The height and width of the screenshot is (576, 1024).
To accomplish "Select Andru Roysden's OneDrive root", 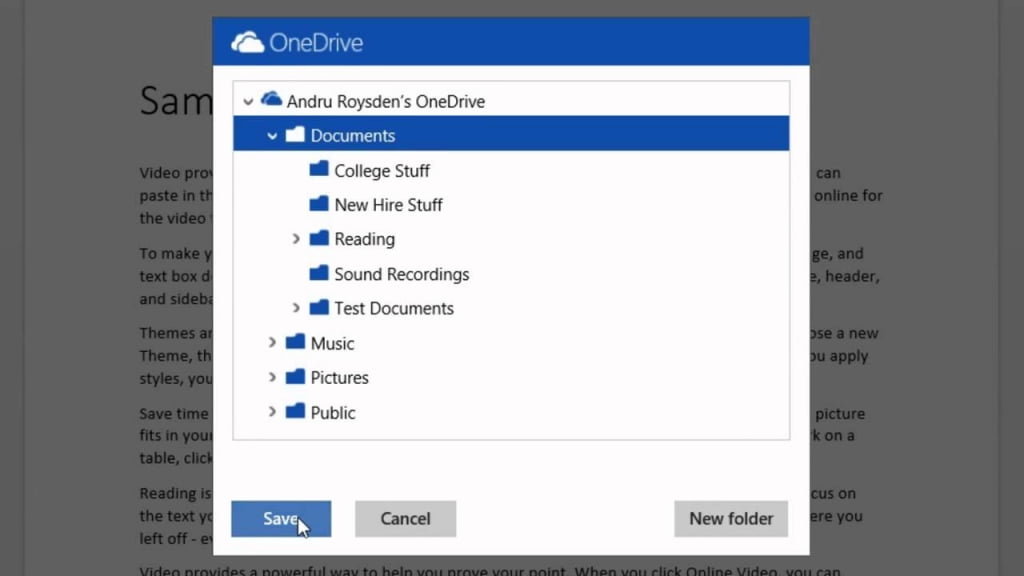I will point(385,100).
